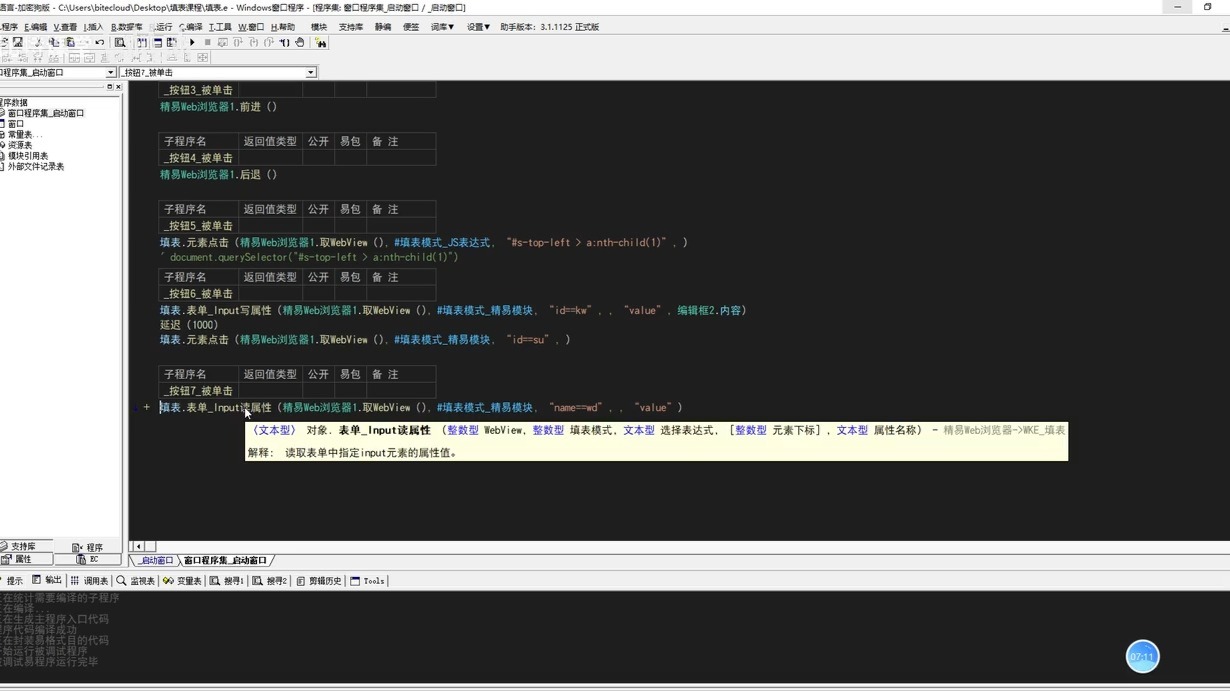Open the _按钮7_被单击 subroutine dropdown
Image resolution: width=1230 pixels, height=691 pixels.
pos(311,72)
